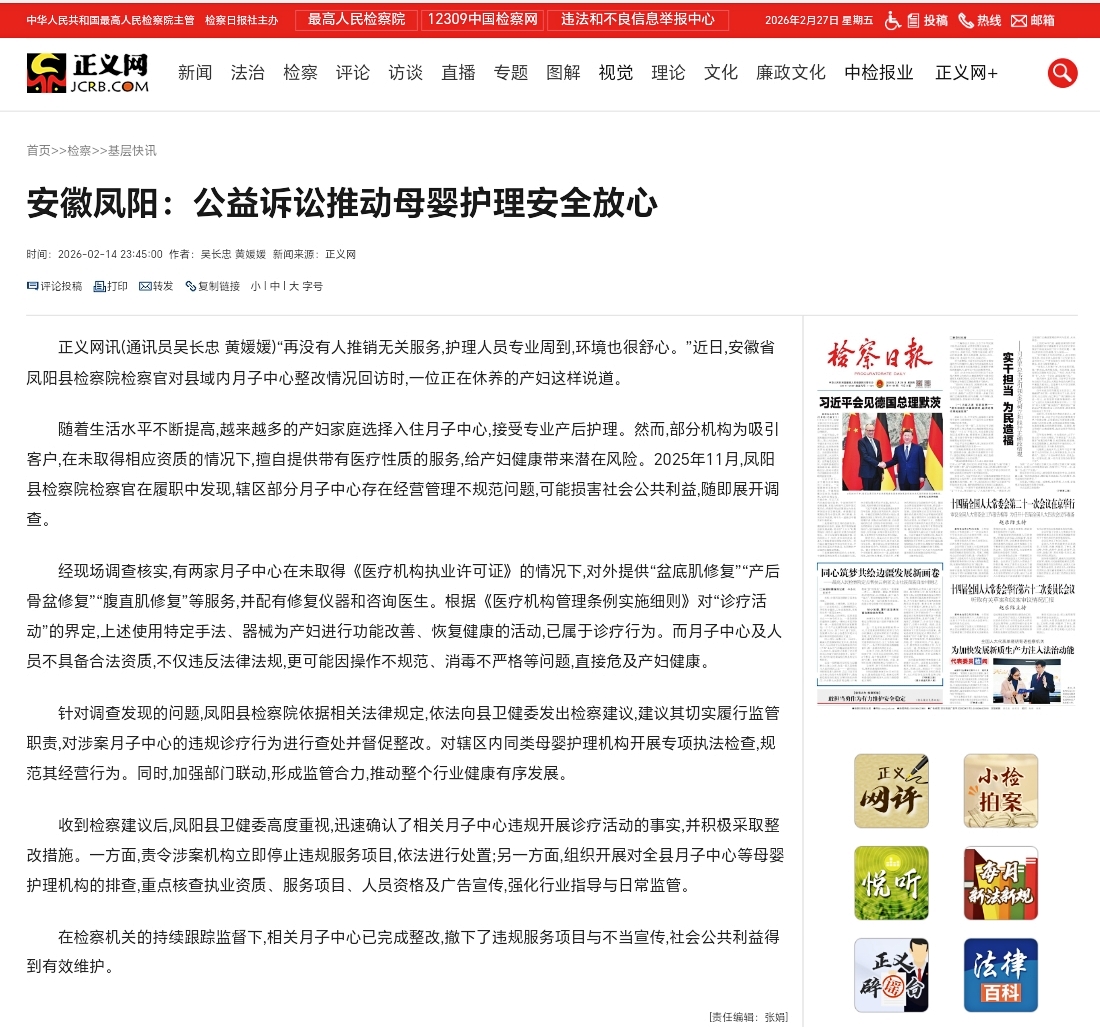Click the 责任编辑: 张娟 credit text
Screen dimensions: 1100x1027
(x=749, y=1016)
